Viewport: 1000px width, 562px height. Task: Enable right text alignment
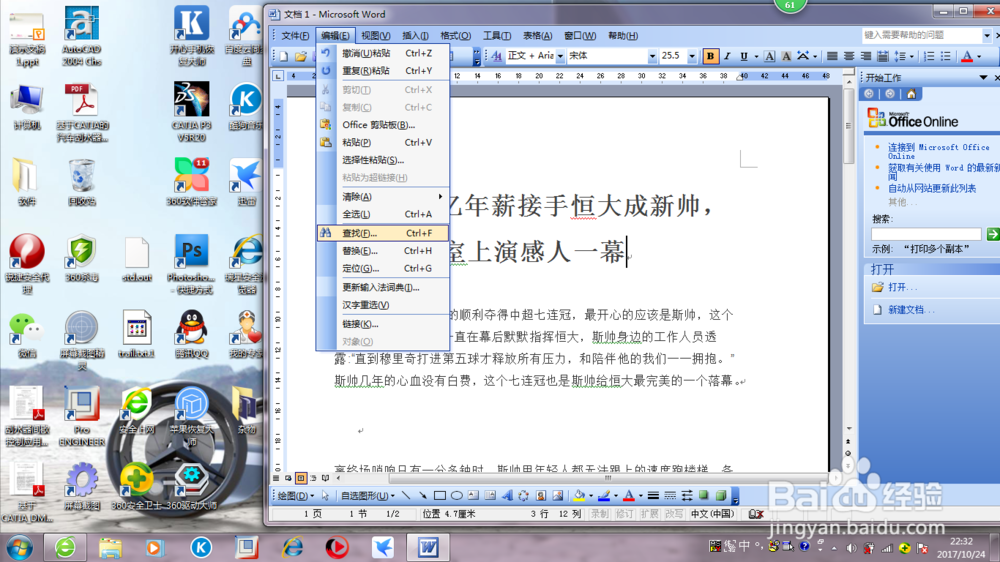(865, 56)
